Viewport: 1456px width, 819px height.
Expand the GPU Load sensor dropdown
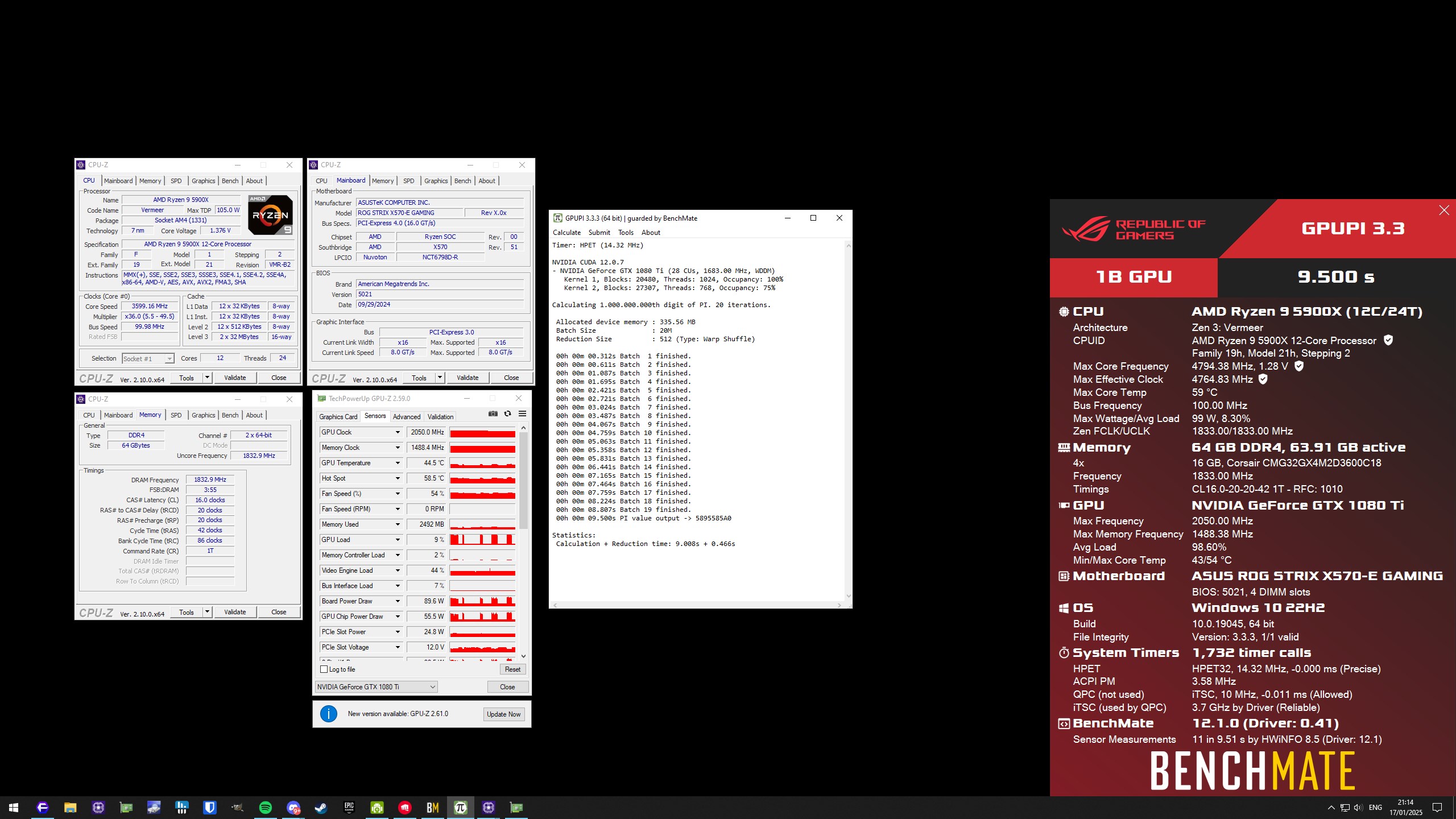coord(398,540)
